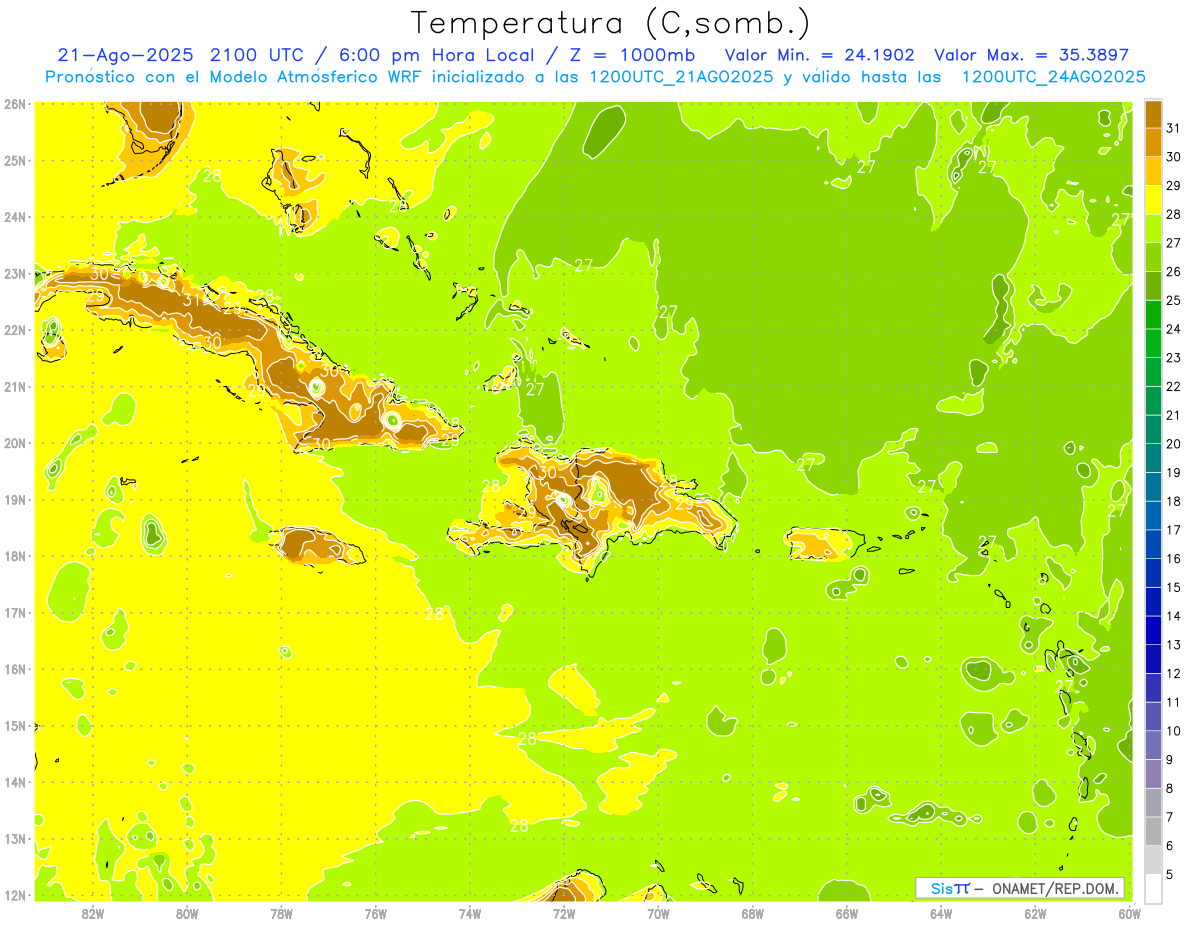Screen dimensions: 1200x927
Task: Pick the brown legend swatch above 31
Action: 1153,113
